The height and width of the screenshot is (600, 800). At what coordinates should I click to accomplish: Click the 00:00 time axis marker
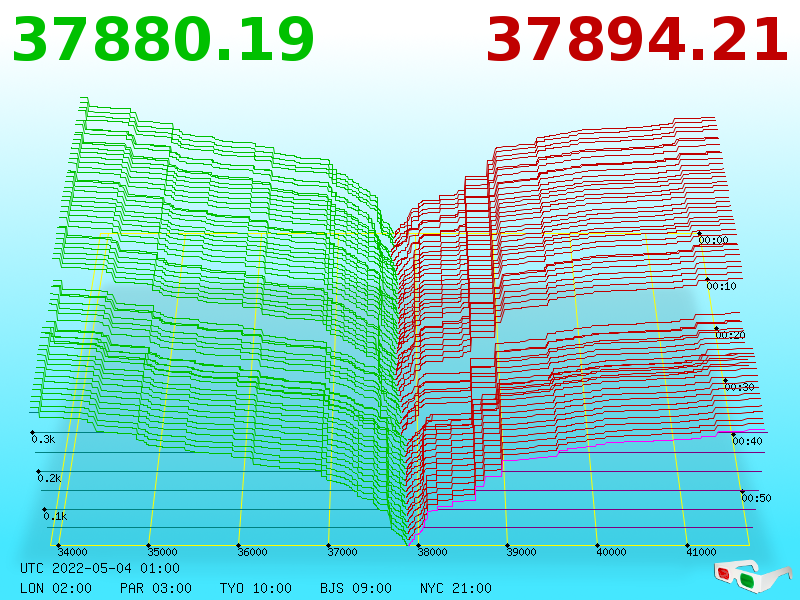tap(713, 240)
